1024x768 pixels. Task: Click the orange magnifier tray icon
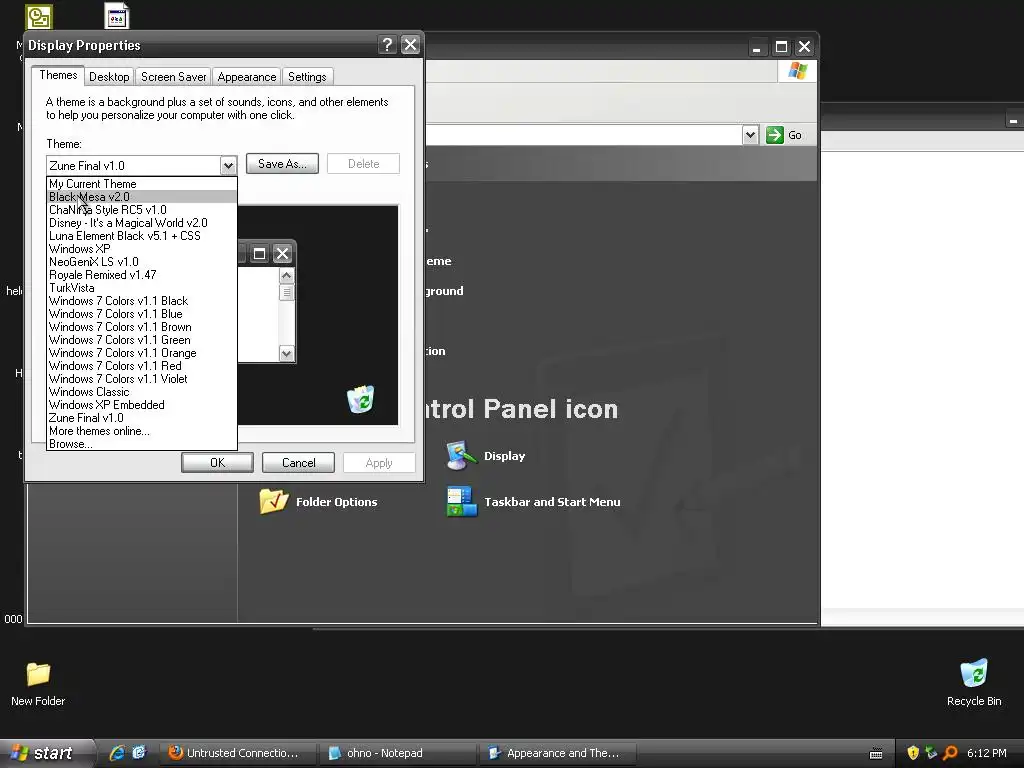(x=950, y=753)
